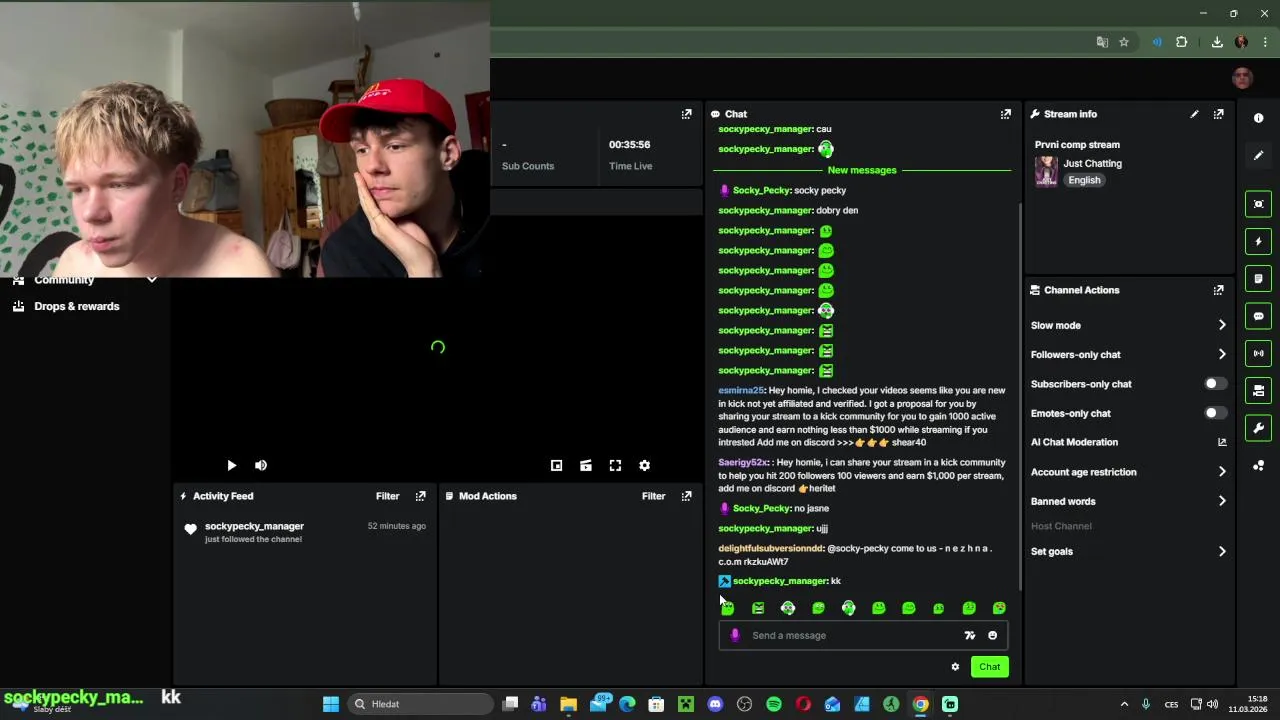Click the broadcast signal sidebar icon
The image size is (1280, 720).
1258,353
